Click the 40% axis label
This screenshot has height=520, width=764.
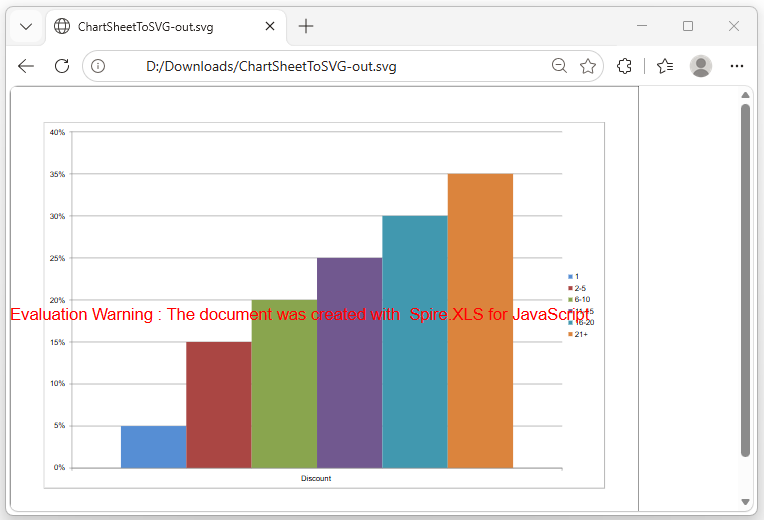coord(57,133)
